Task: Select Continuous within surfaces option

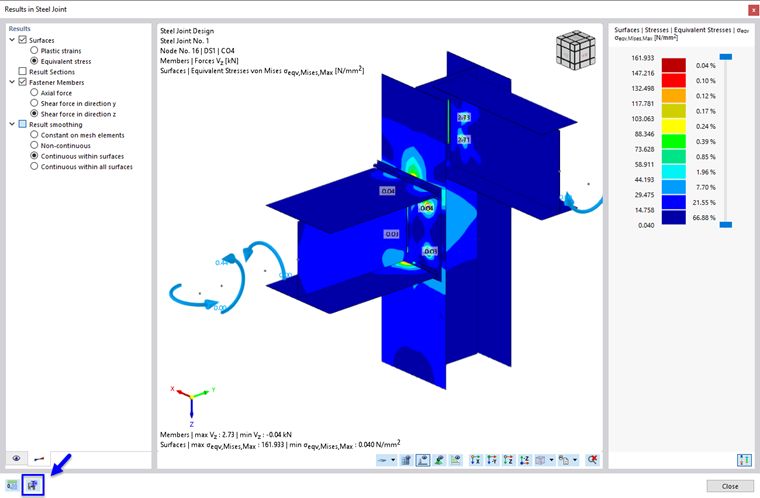Action: click(x=34, y=156)
